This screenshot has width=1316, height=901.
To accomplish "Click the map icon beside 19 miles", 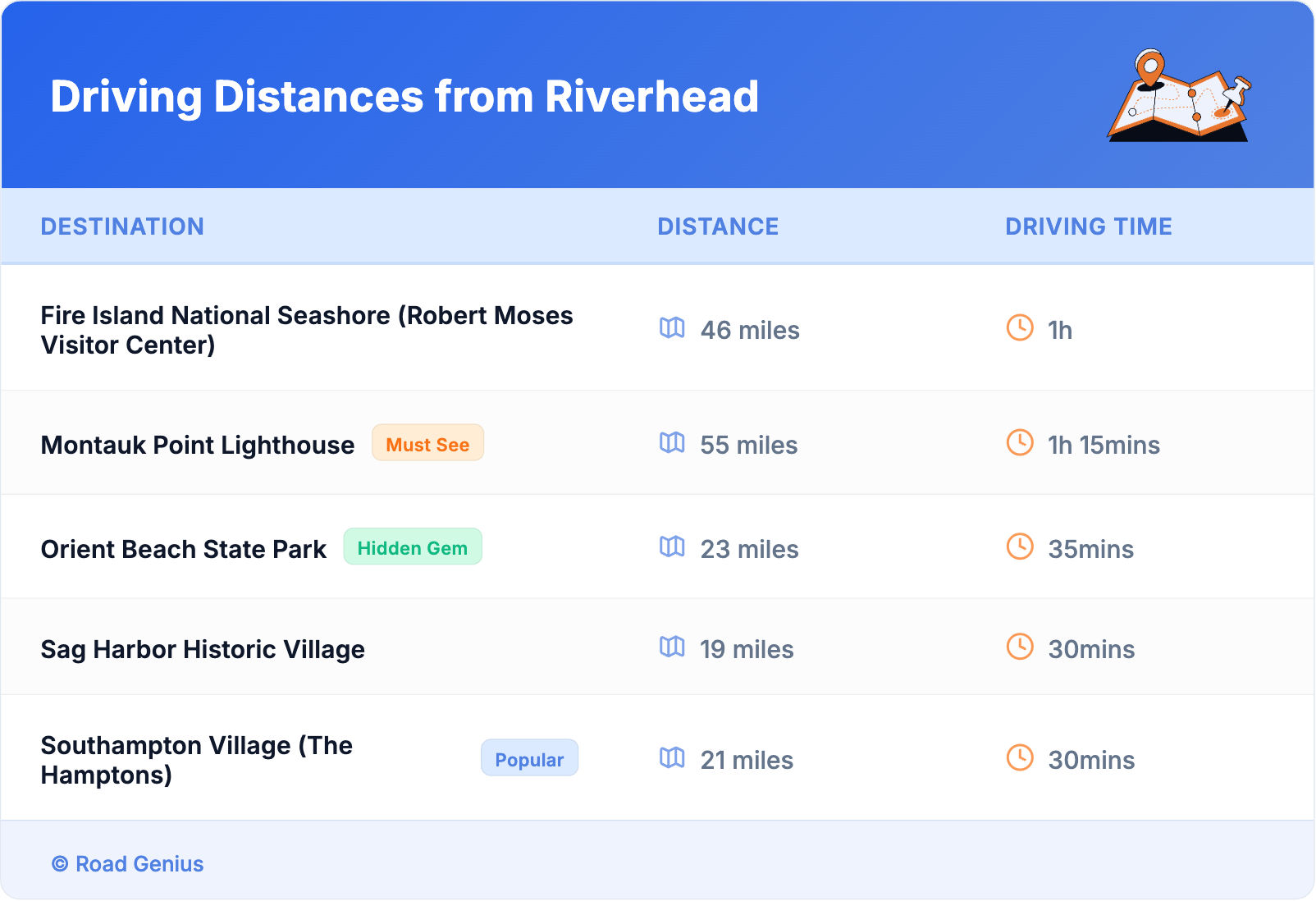I will coord(672,647).
